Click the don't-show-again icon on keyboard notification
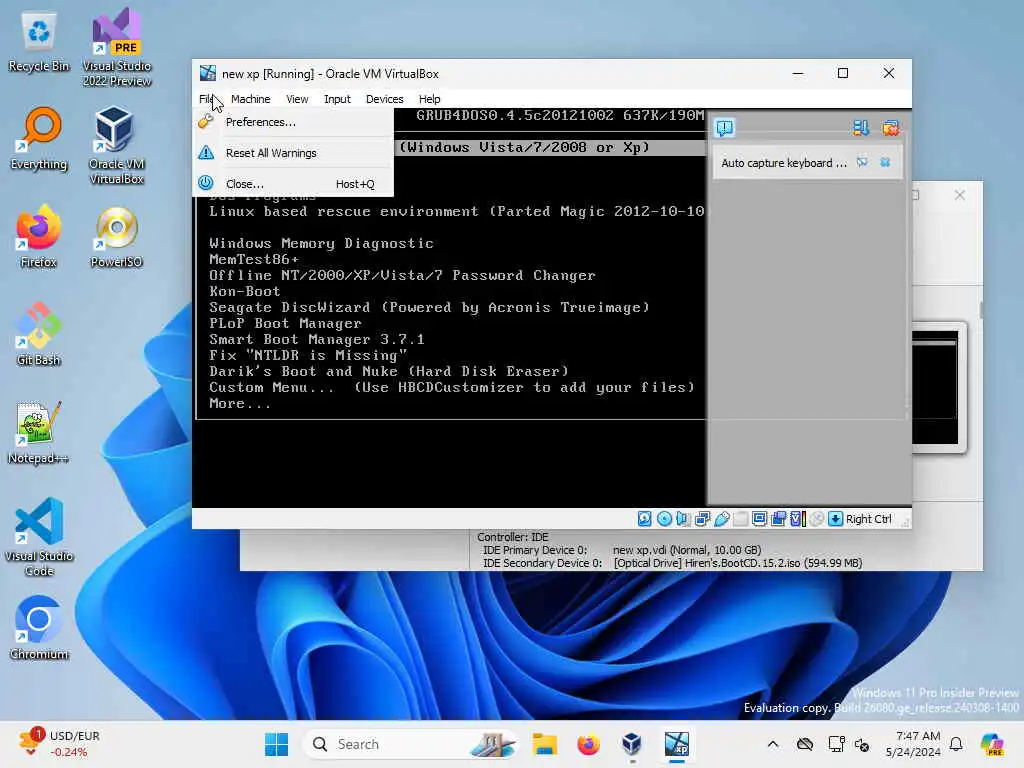This screenshot has width=1024, height=768. [x=862, y=162]
